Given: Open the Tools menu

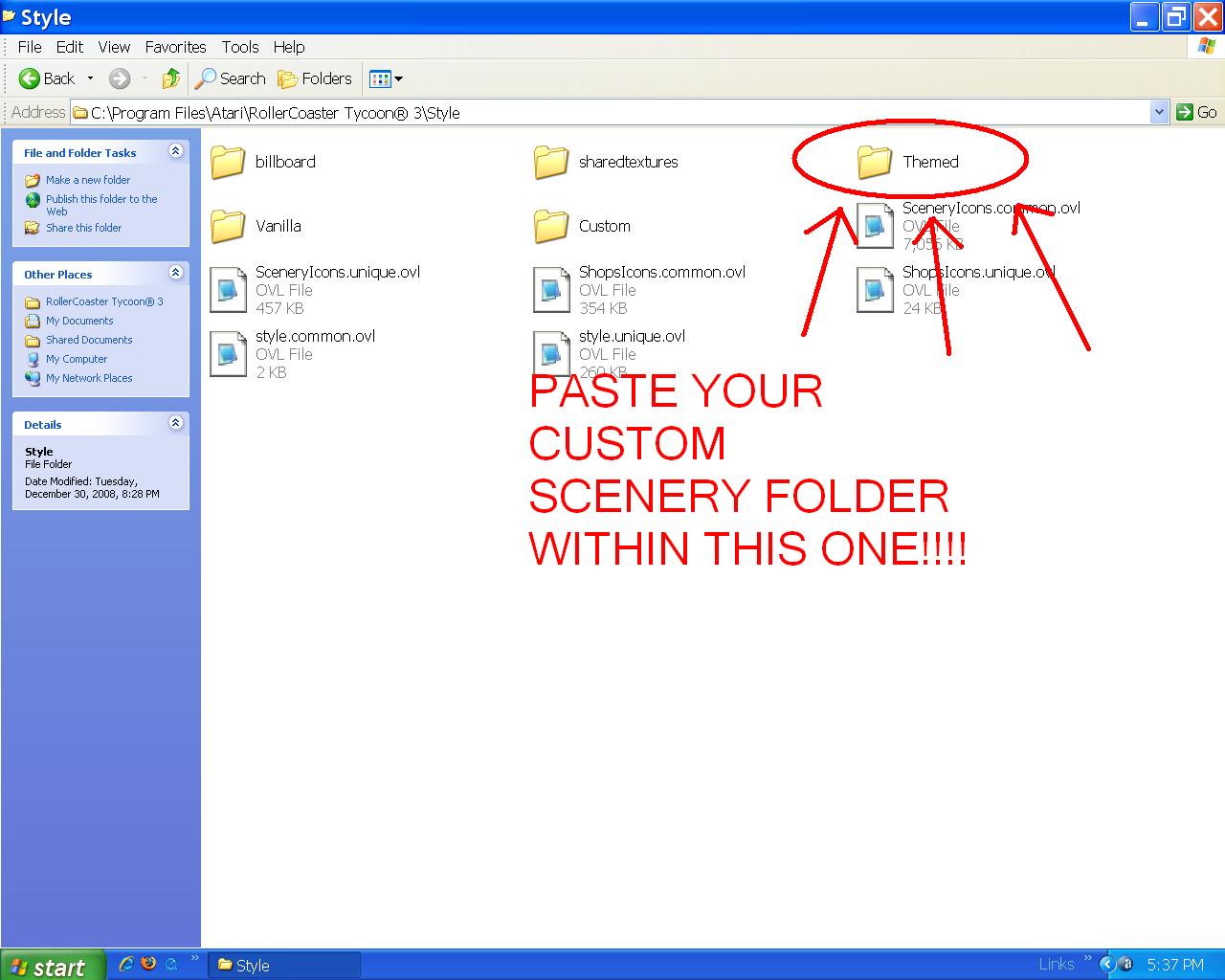Looking at the screenshot, I should pyautogui.click(x=239, y=47).
